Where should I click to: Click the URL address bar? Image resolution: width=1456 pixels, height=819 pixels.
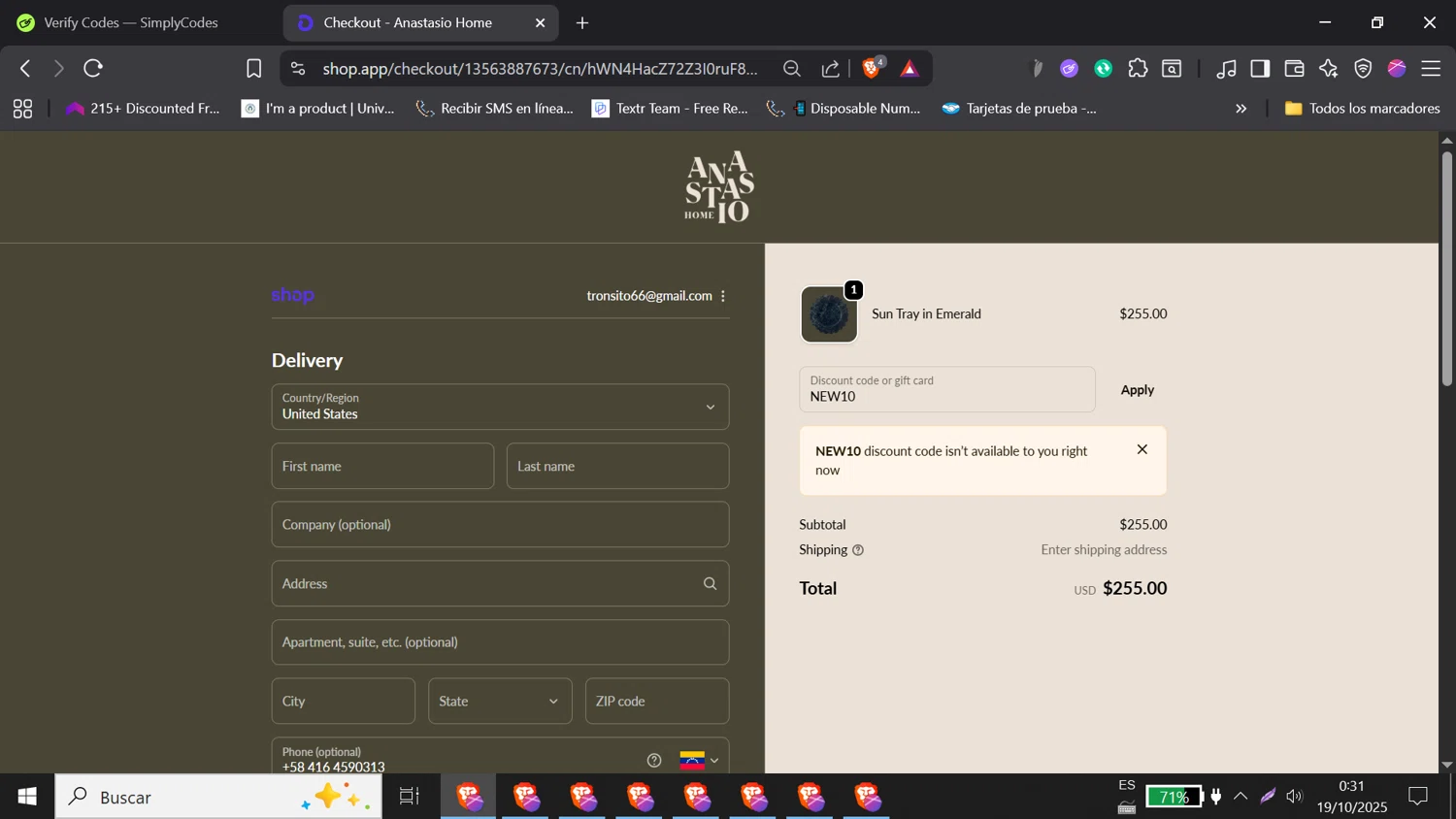point(540,68)
